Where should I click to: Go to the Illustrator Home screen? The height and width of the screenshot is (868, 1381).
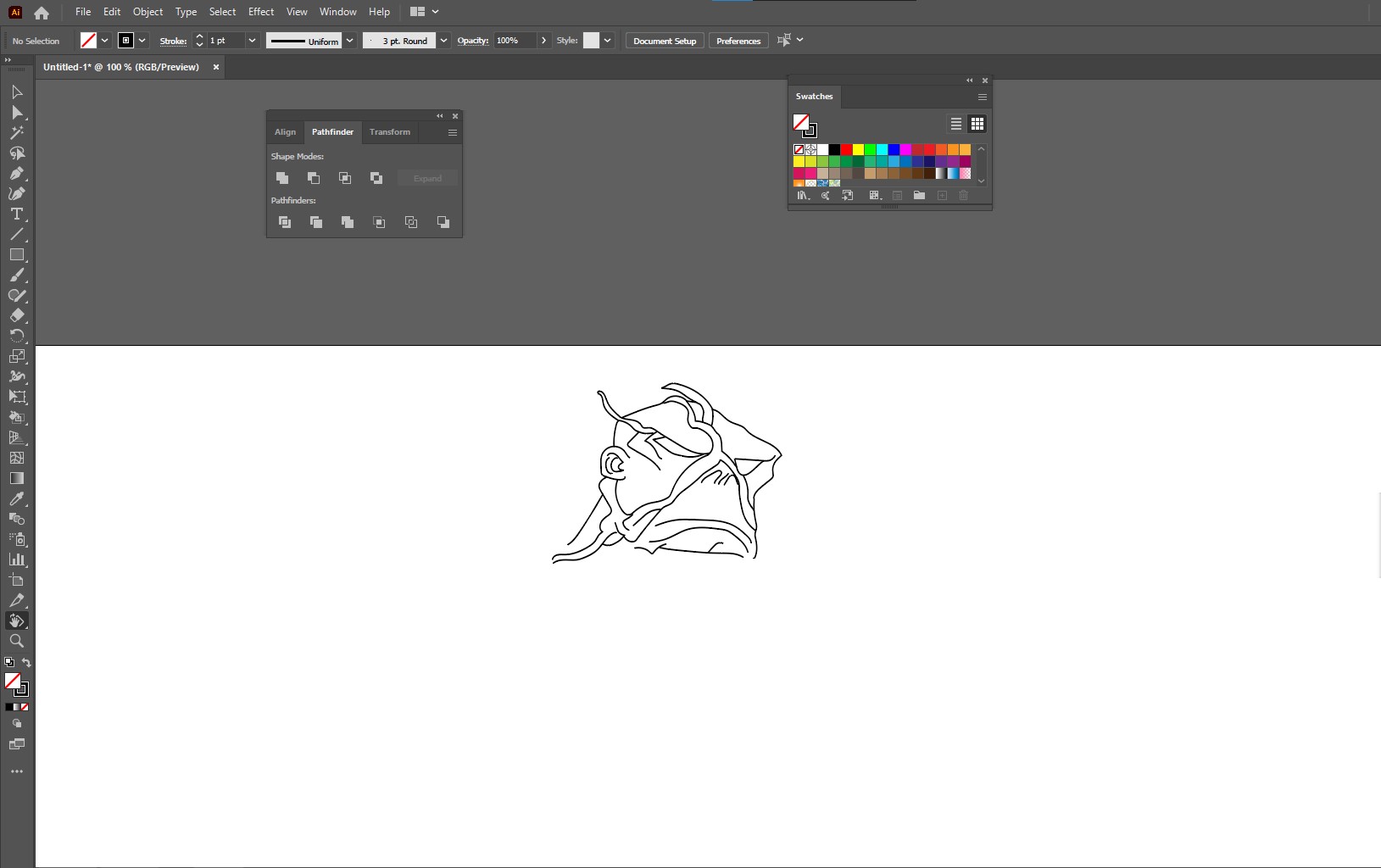(x=42, y=13)
